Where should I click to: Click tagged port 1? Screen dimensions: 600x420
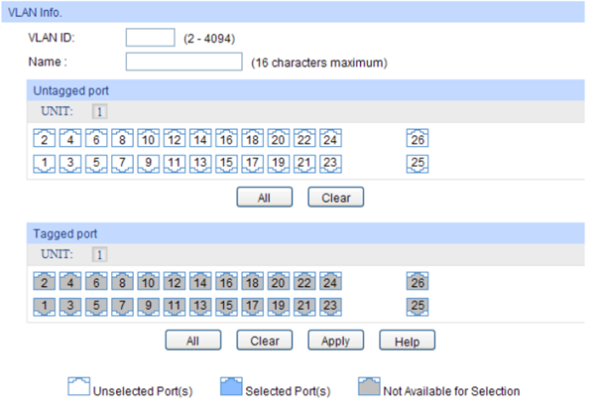(x=43, y=305)
